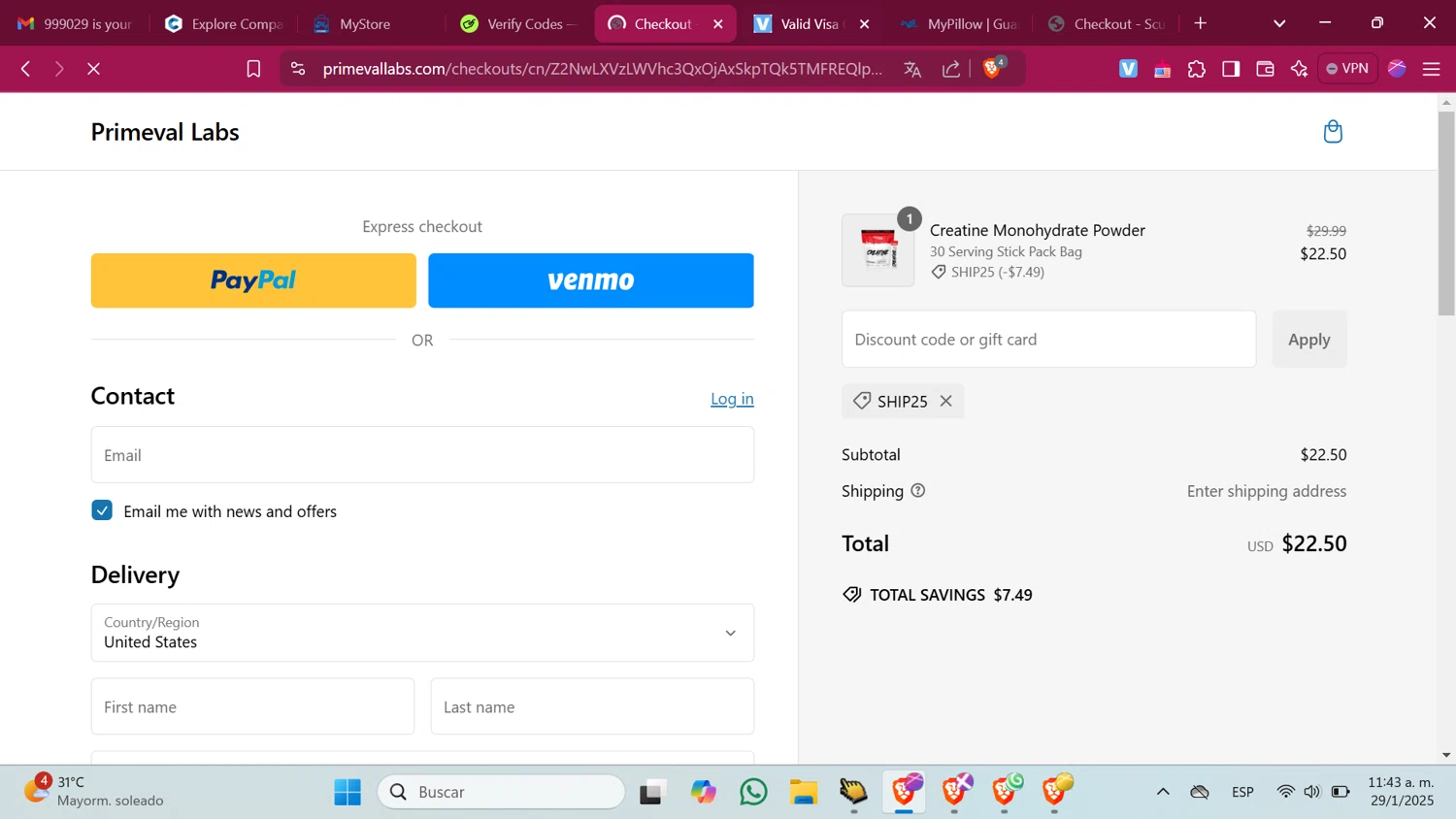1456x819 pixels.
Task: Switch to the MyPillow tab
Action: point(959,23)
